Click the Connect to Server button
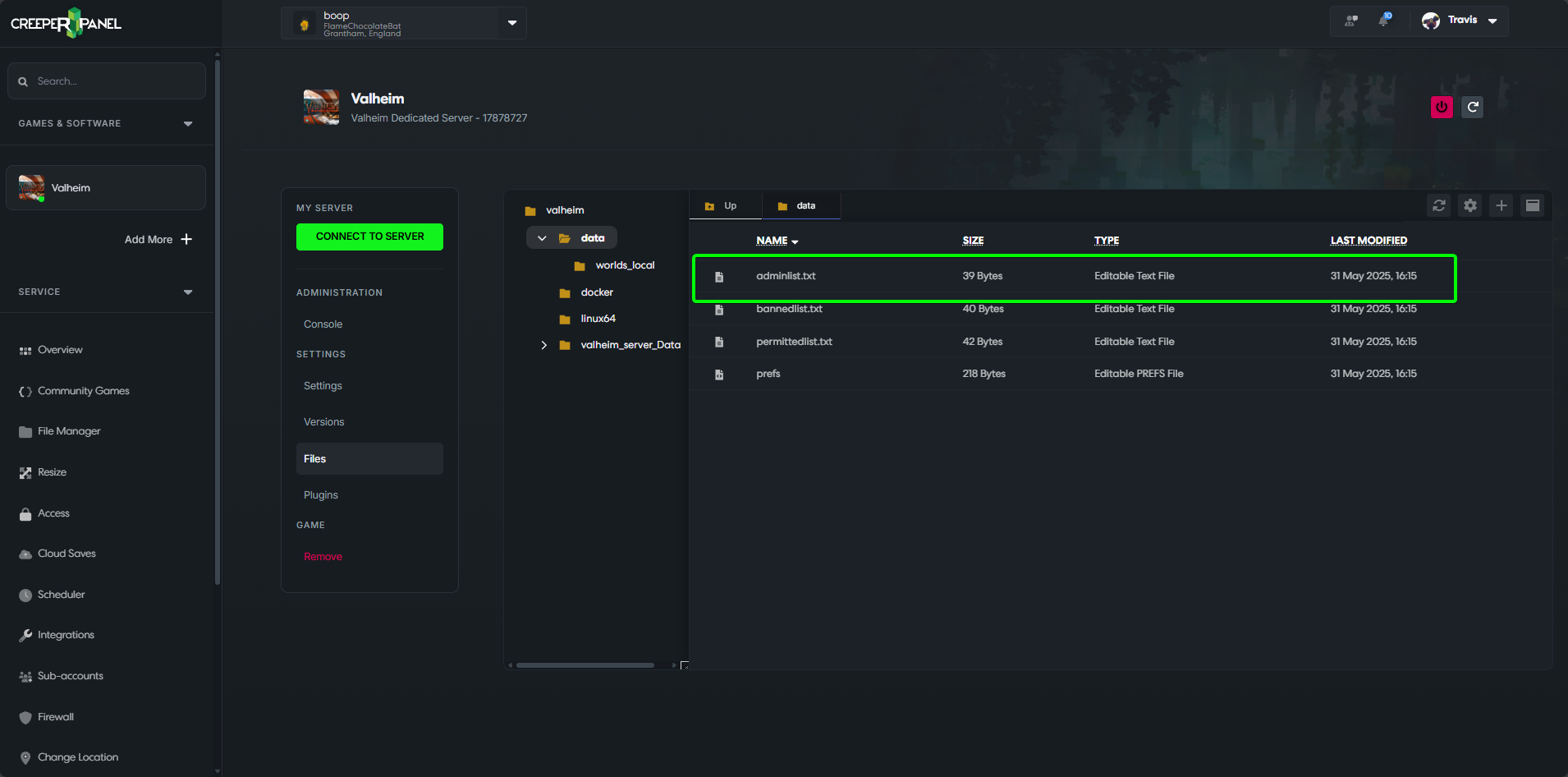Image resolution: width=1568 pixels, height=777 pixels. [x=369, y=237]
